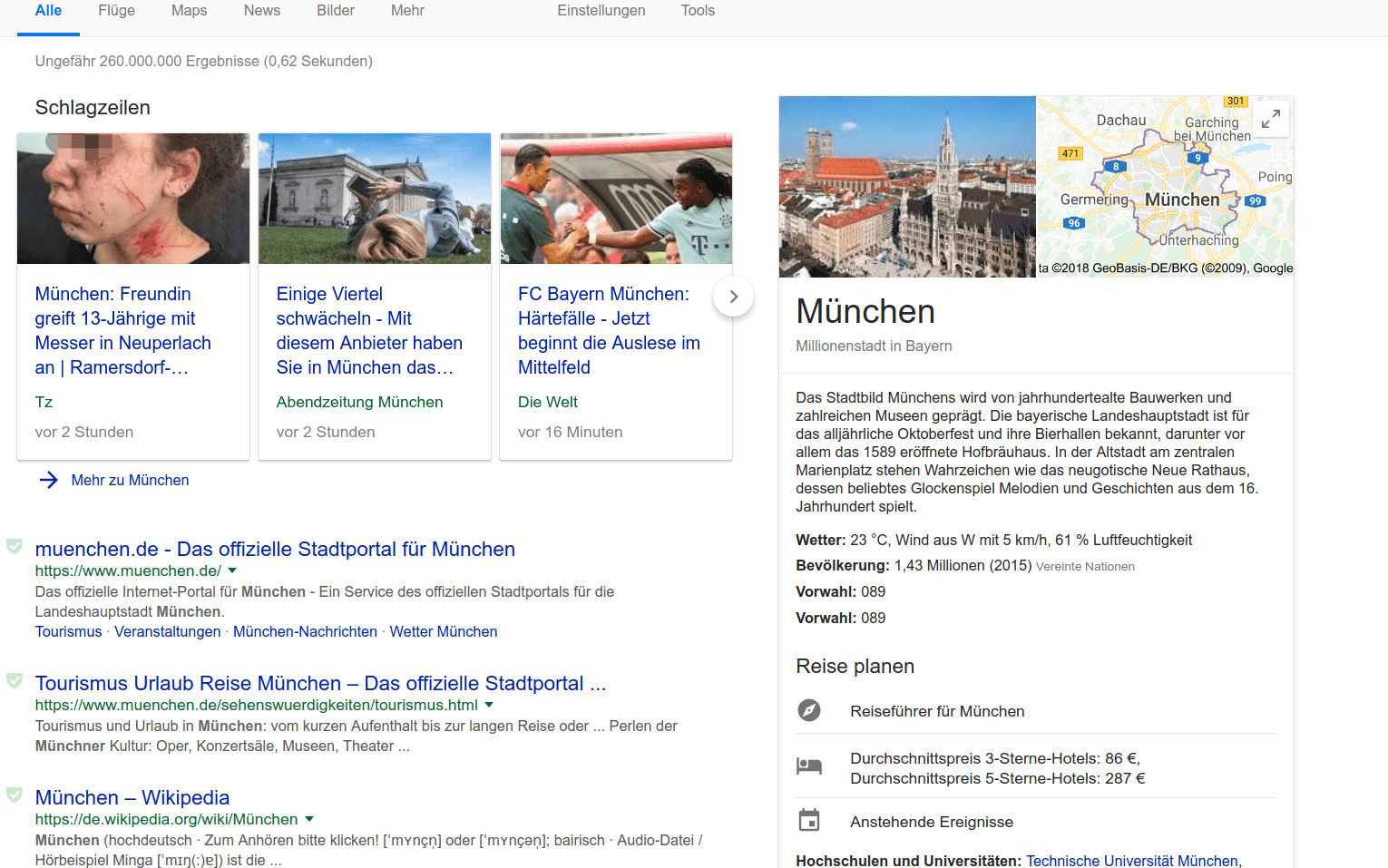
Task: Open the dropdown arrow next to https://www.muenchen.de/
Action: (x=232, y=571)
